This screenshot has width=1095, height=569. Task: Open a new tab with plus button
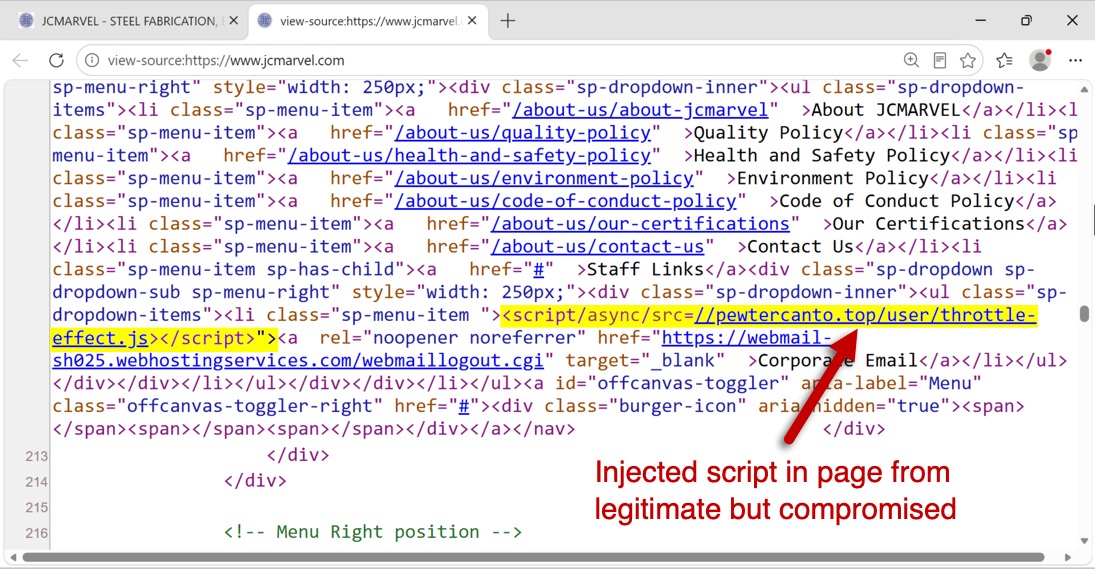508,21
